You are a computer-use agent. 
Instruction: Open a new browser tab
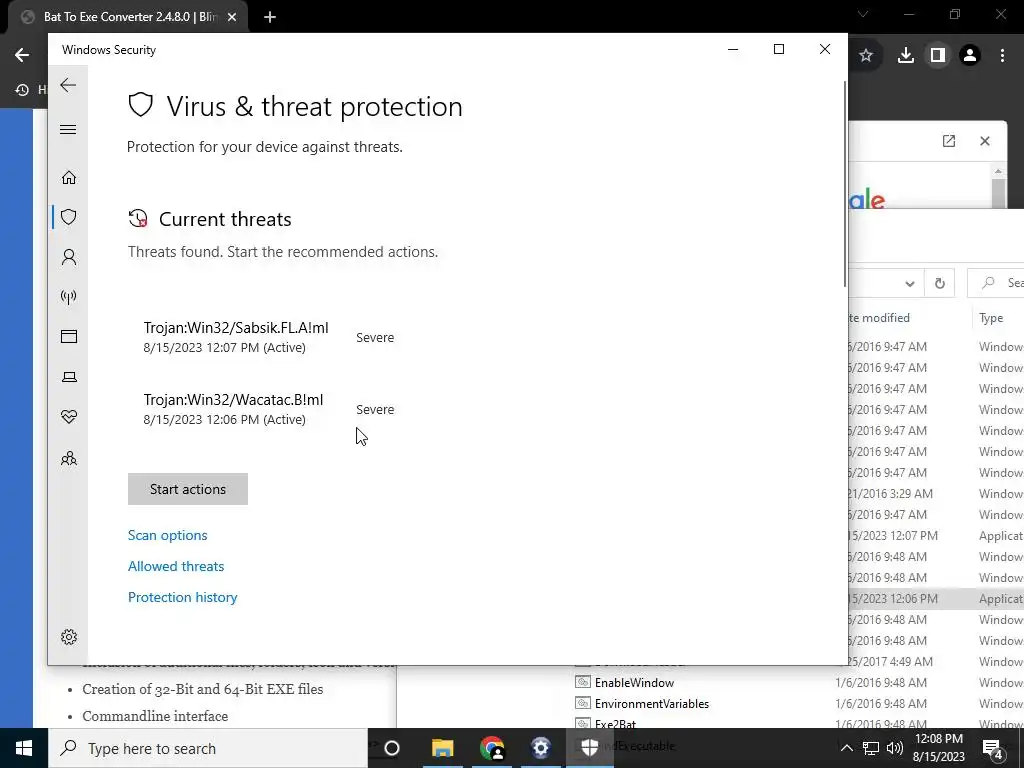[270, 17]
